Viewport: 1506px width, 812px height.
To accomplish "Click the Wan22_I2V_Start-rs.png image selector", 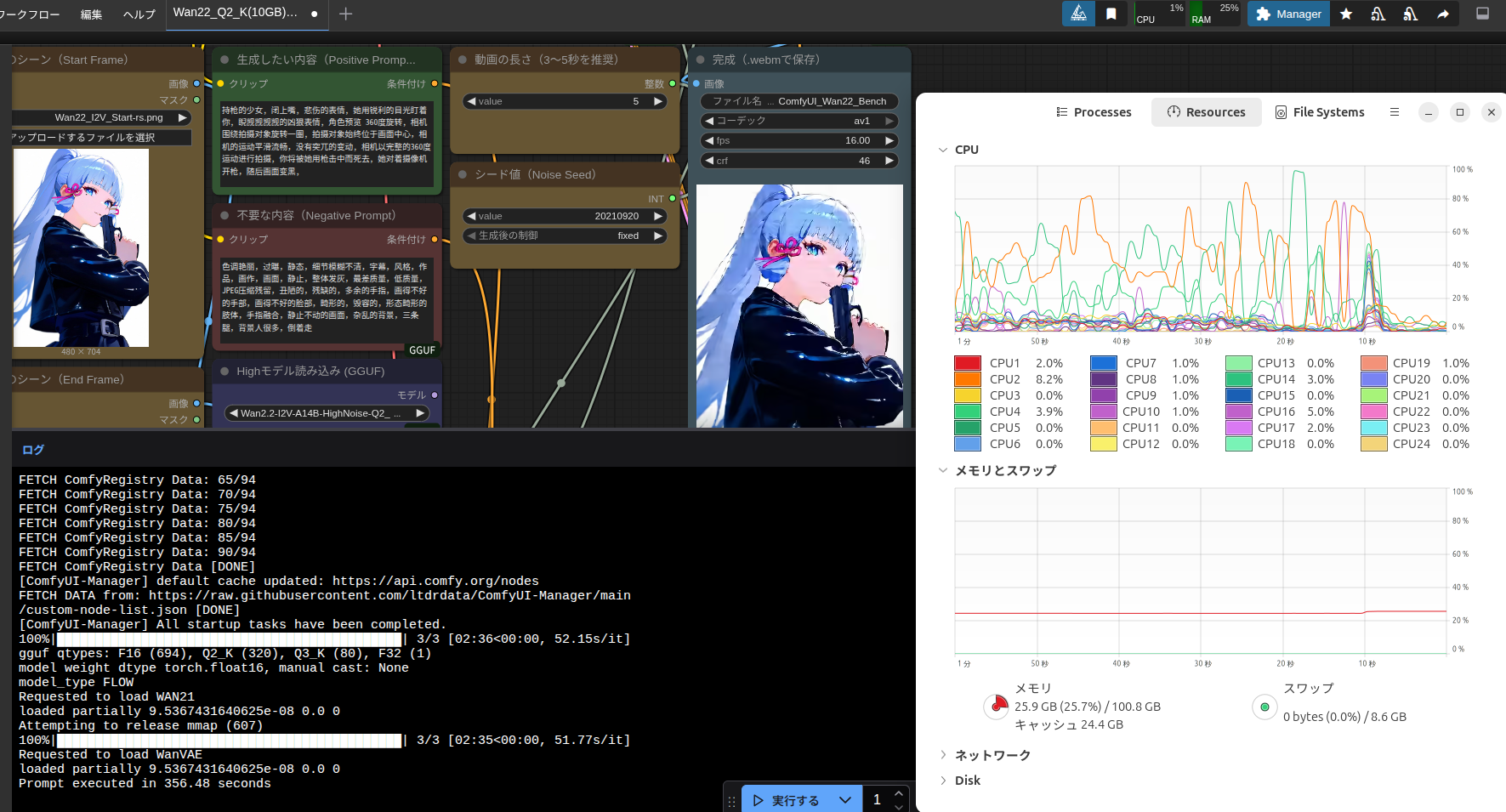I will [100, 117].
